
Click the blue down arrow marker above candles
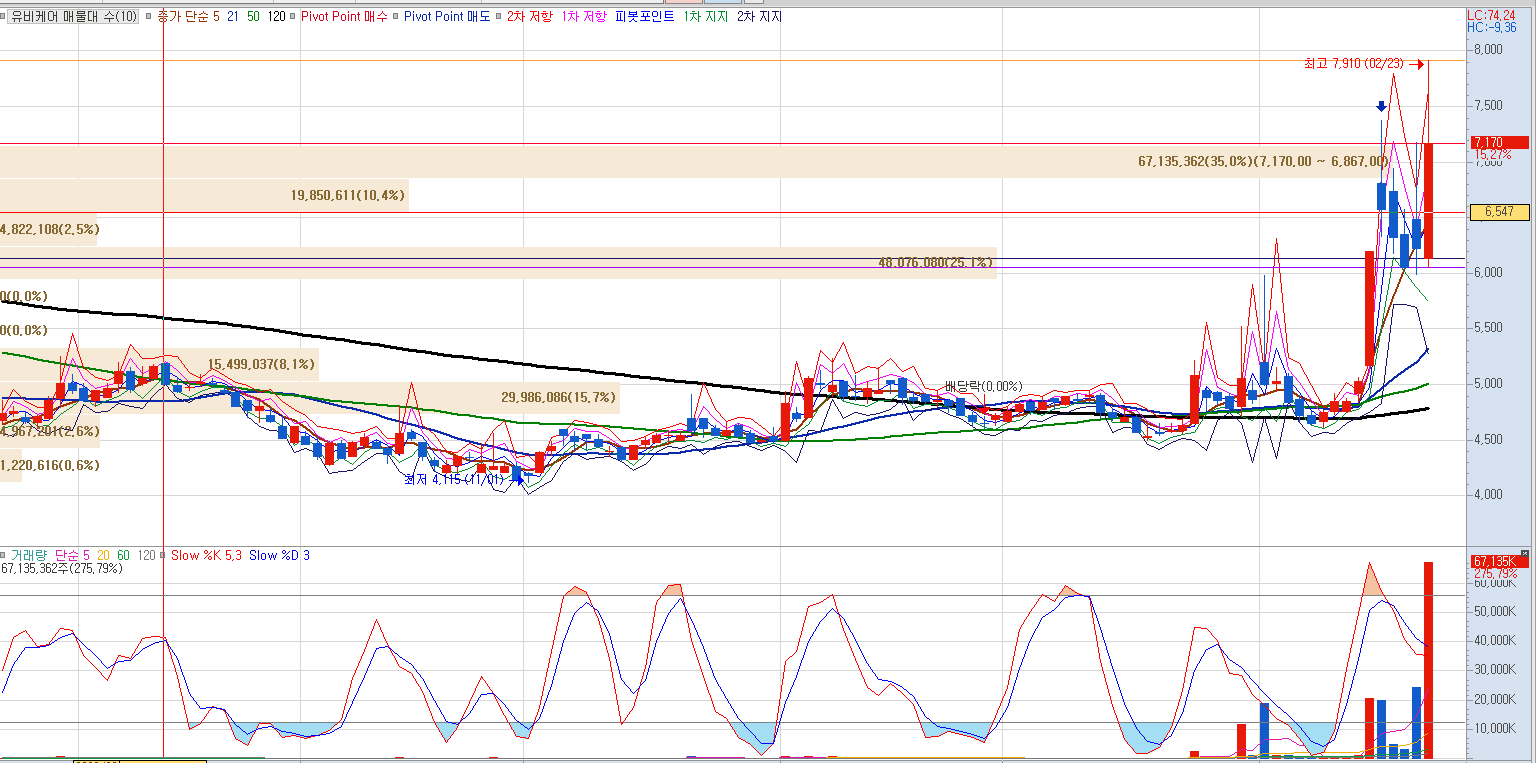(x=1381, y=106)
